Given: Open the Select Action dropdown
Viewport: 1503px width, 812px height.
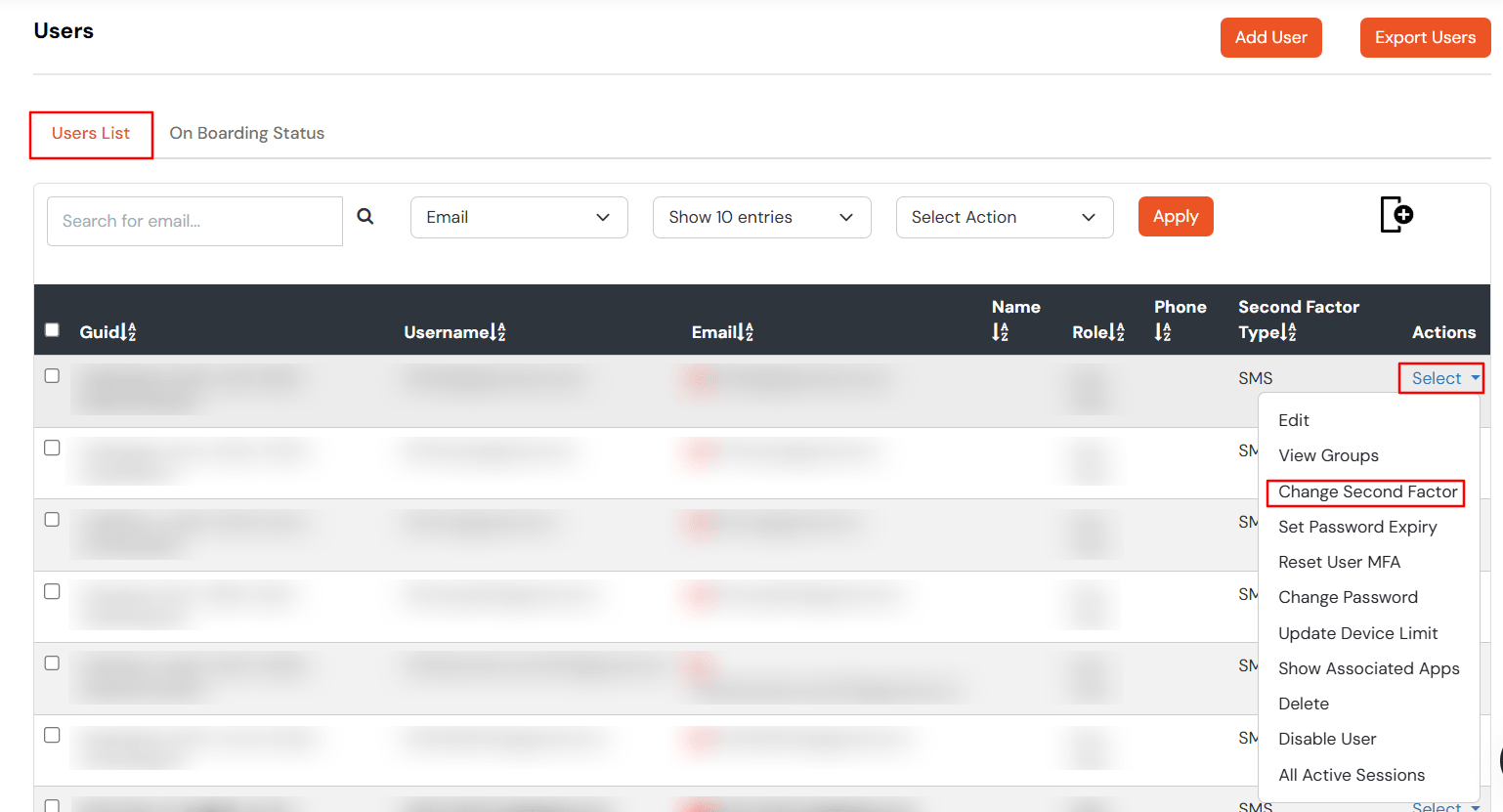Looking at the screenshot, I should point(1005,217).
